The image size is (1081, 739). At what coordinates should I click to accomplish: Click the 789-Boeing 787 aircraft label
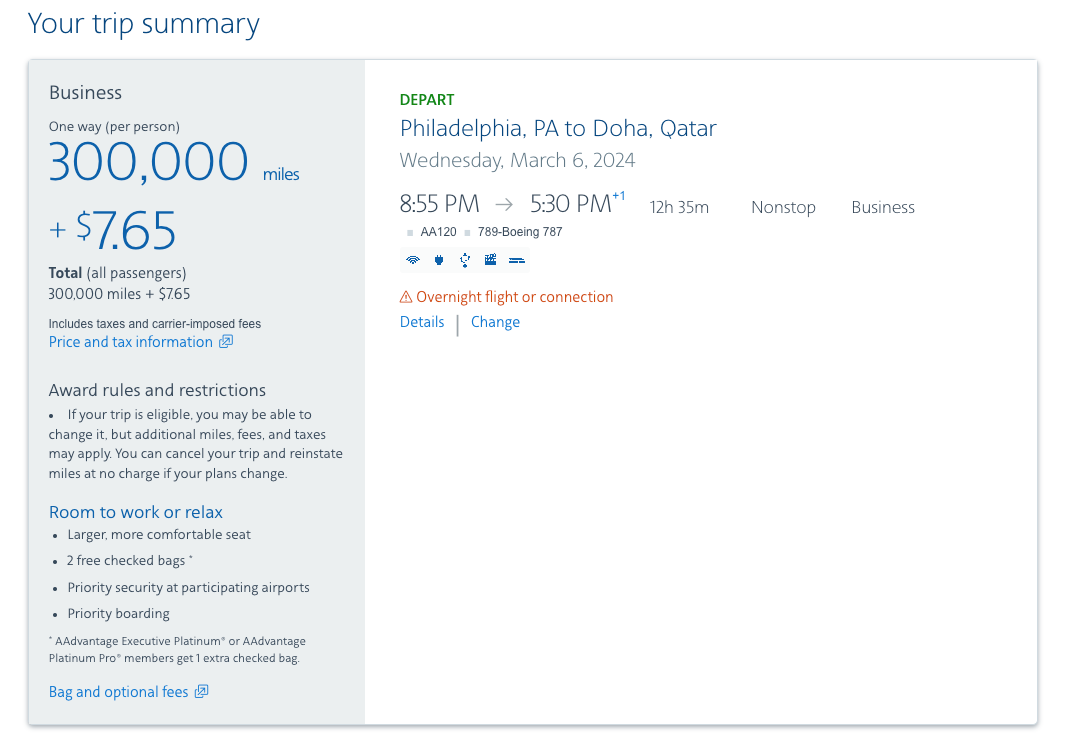coord(520,232)
